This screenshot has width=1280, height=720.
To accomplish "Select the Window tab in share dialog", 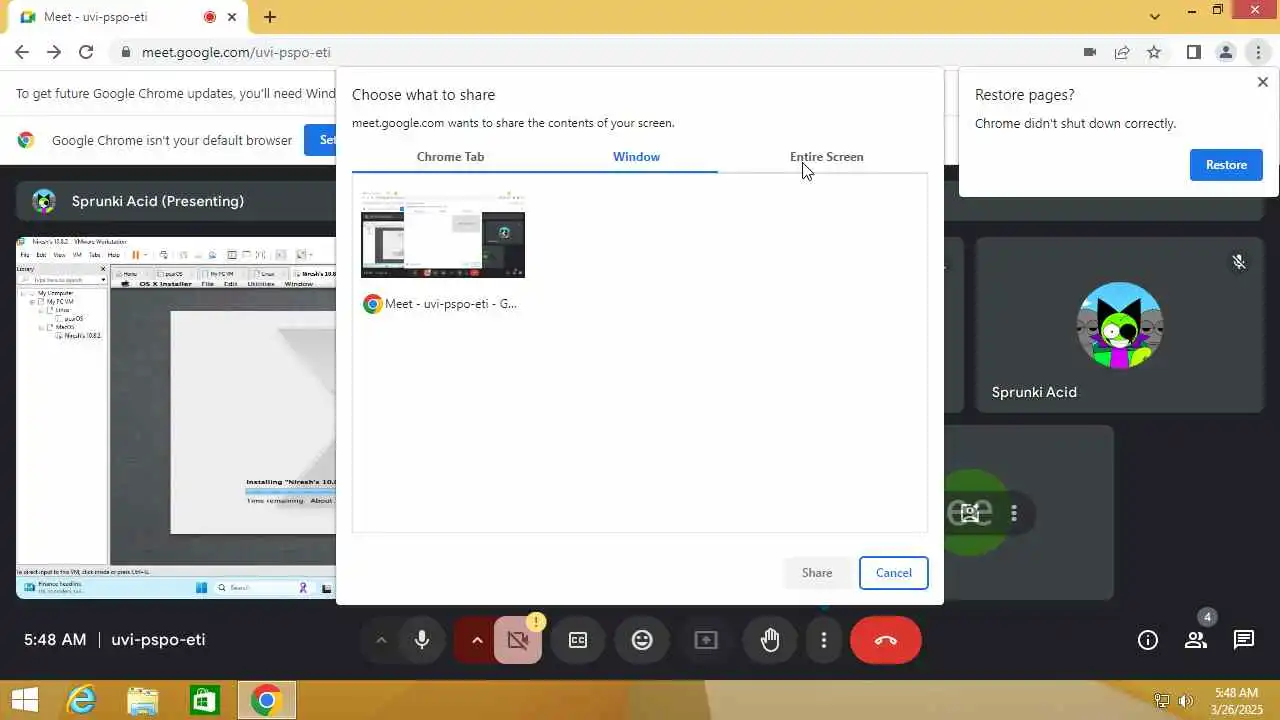I will pos(636,157).
